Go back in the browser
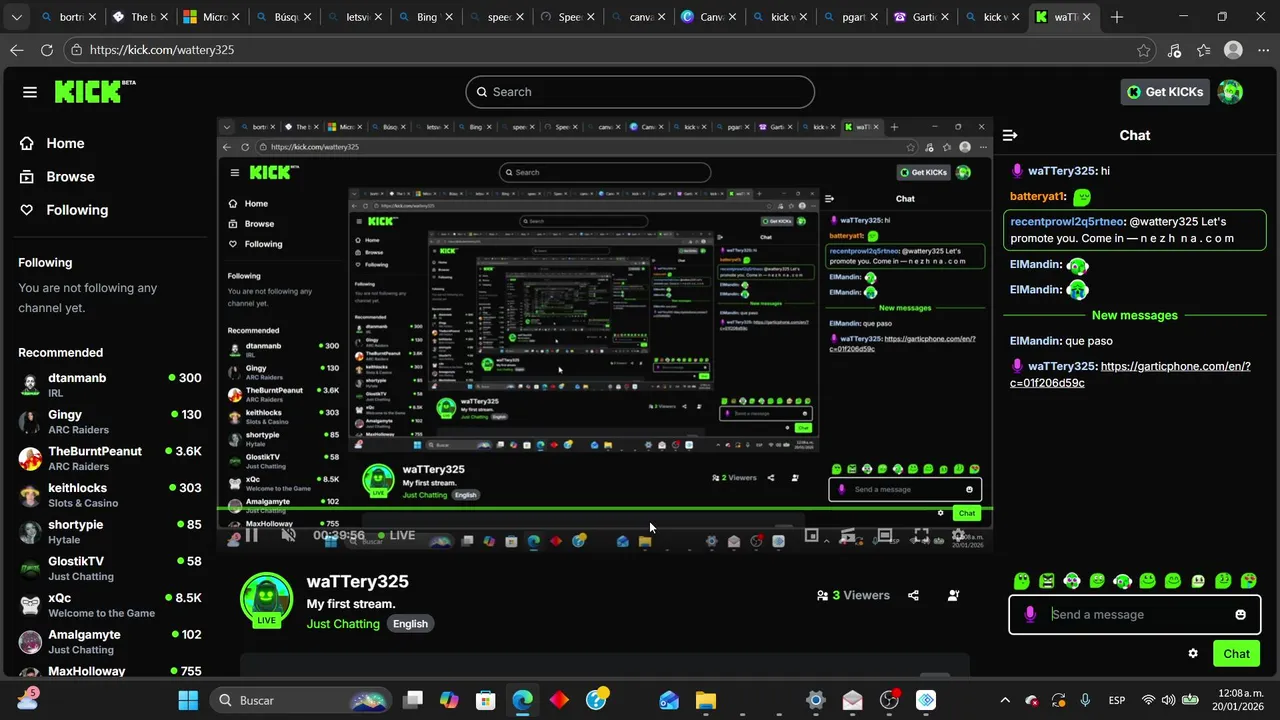 point(17,50)
